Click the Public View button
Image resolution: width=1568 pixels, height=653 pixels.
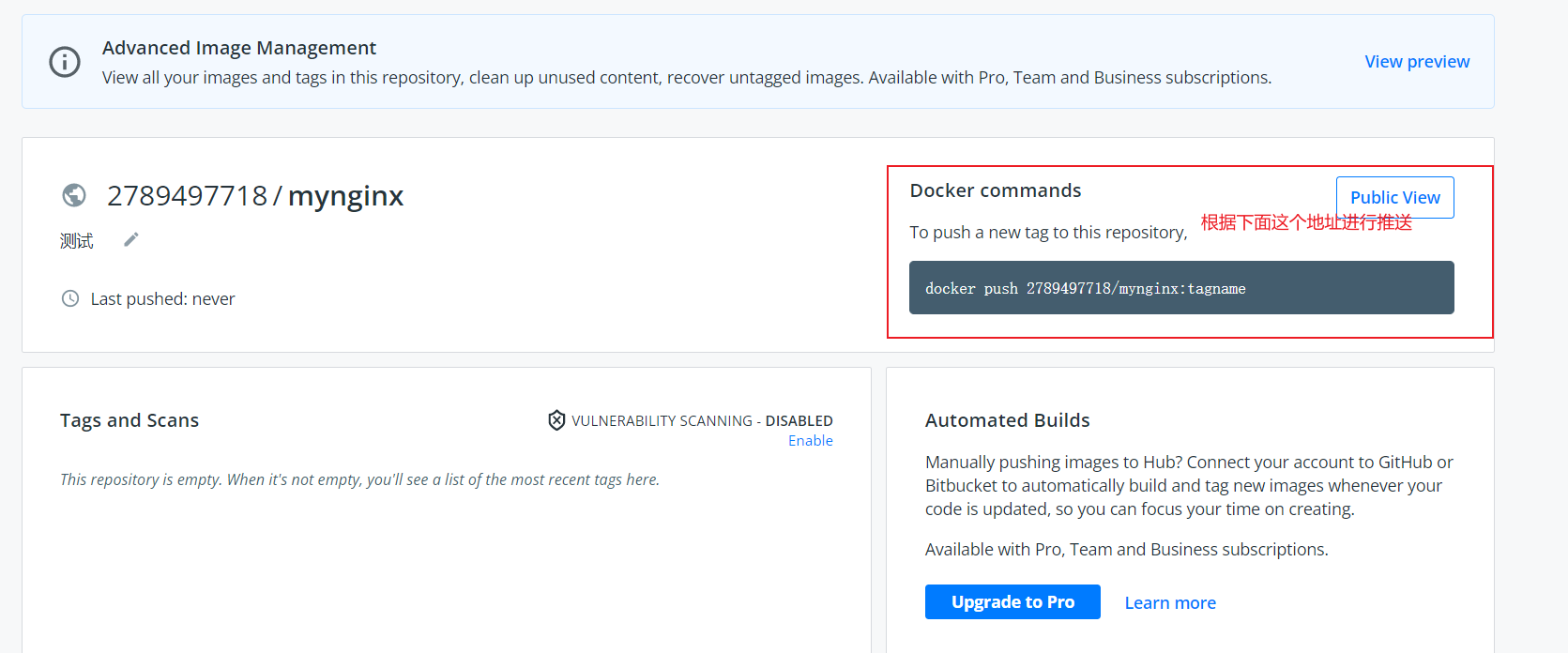[x=1394, y=197]
